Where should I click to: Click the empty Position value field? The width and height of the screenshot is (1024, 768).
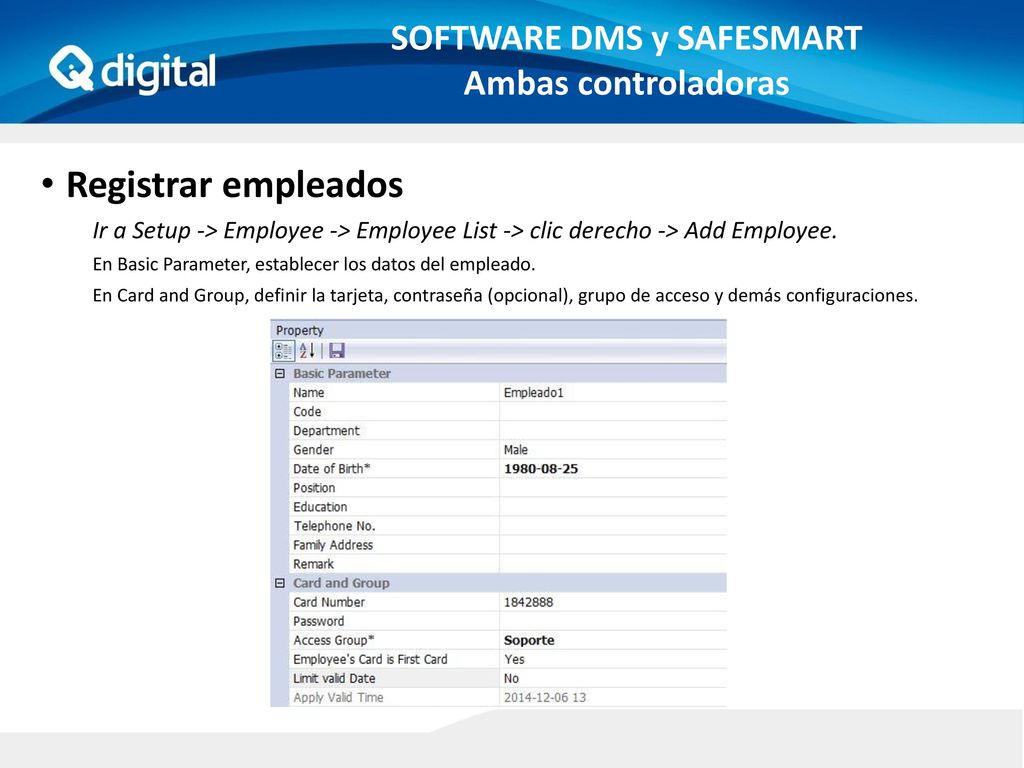tap(613, 488)
